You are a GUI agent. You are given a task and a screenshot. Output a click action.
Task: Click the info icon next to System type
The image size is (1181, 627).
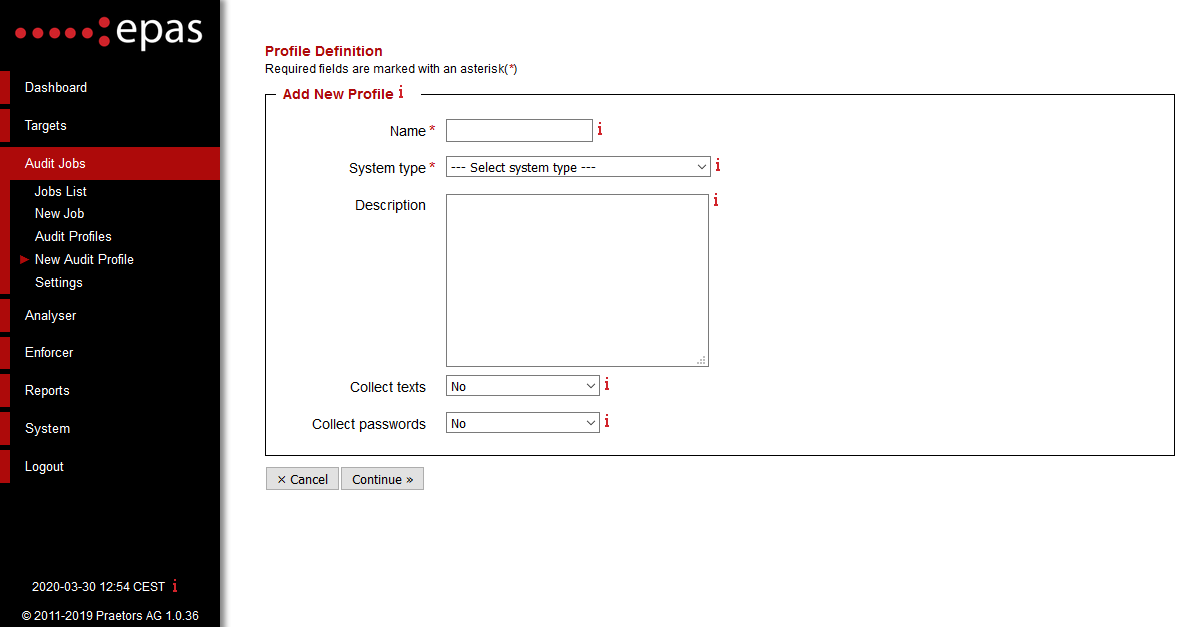coord(717,164)
